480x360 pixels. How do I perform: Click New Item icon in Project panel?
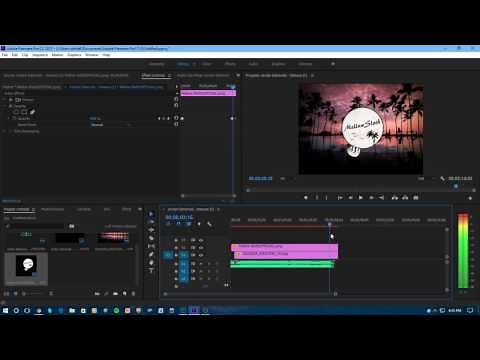tap(124, 294)
